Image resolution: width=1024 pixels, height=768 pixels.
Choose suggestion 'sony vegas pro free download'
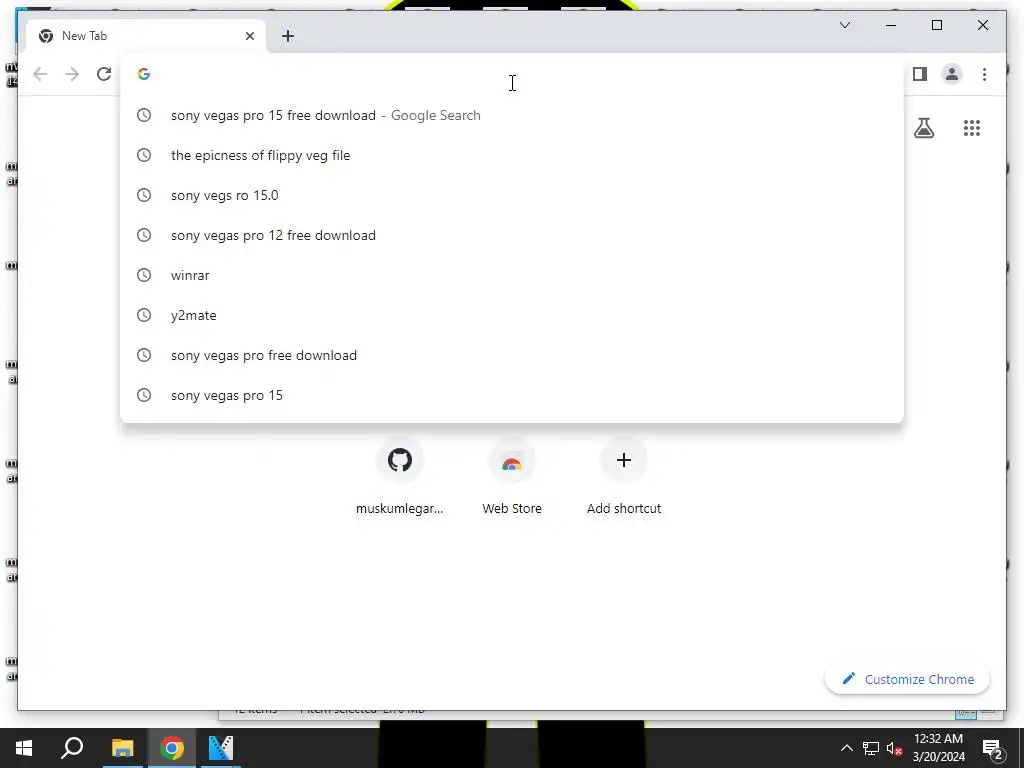(512, 355)
